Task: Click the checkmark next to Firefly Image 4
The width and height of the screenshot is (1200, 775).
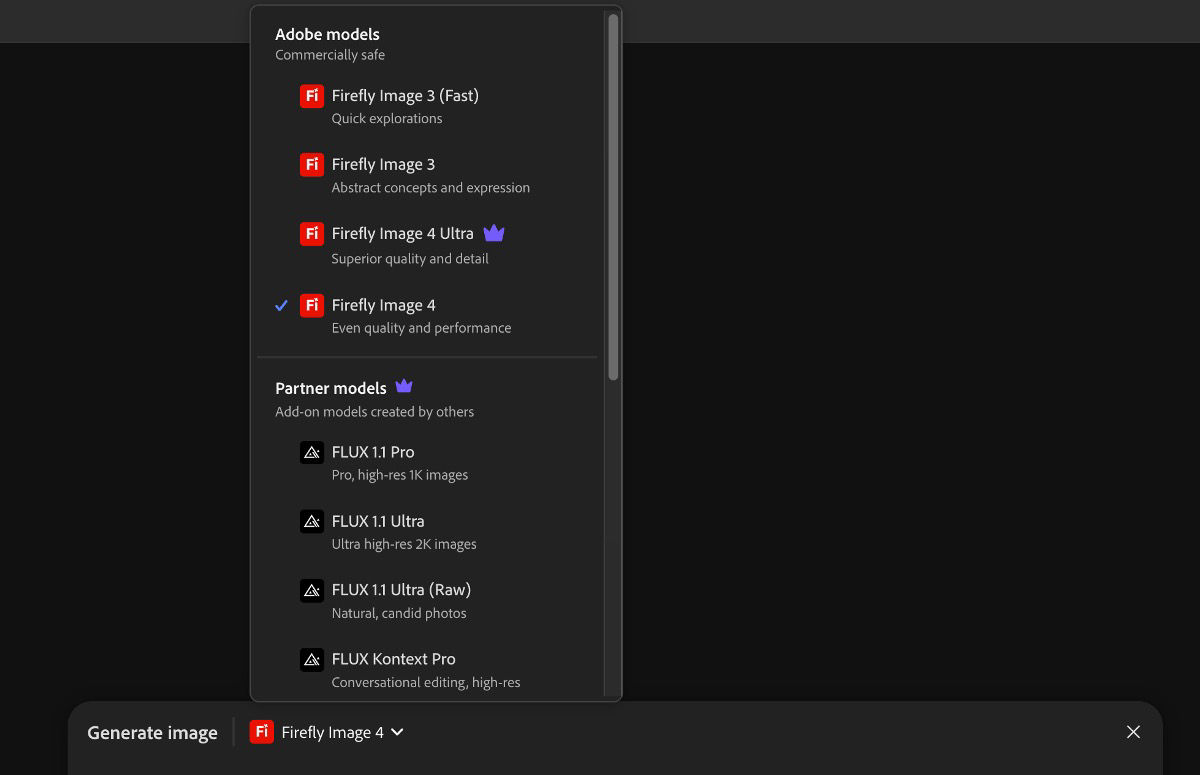Action: (x=282, y=306)
